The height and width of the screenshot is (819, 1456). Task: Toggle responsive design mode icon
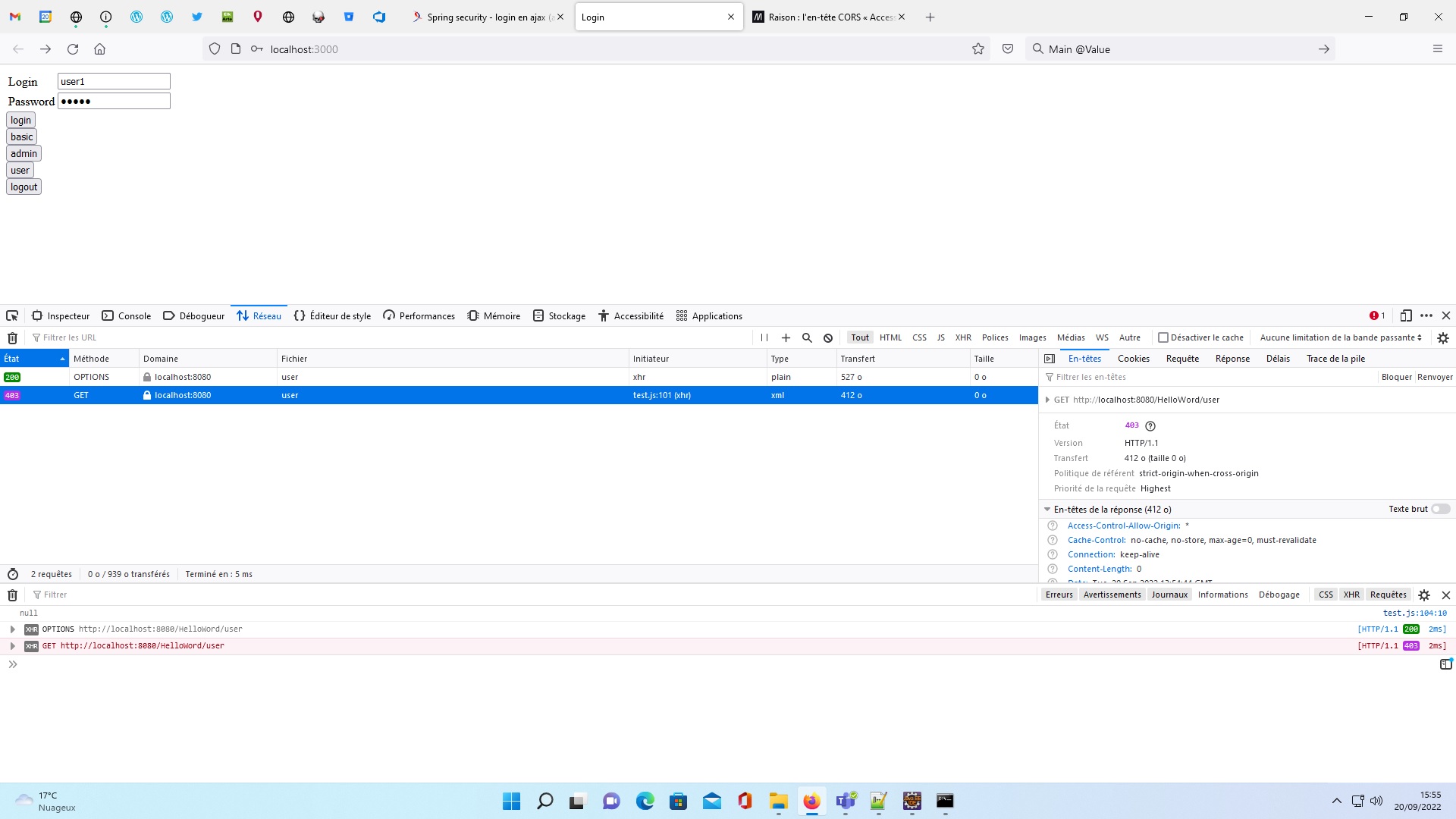(x=1406, y=316)
